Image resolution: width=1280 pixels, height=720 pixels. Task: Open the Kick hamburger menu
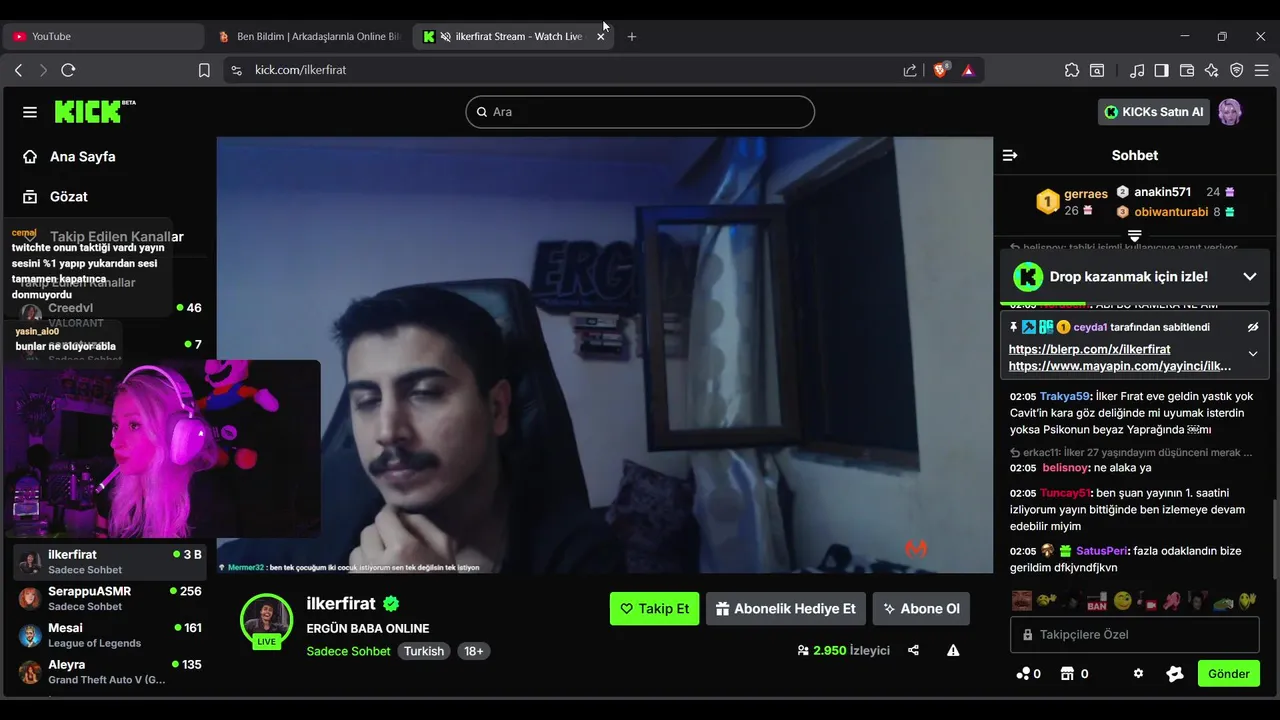29,112
